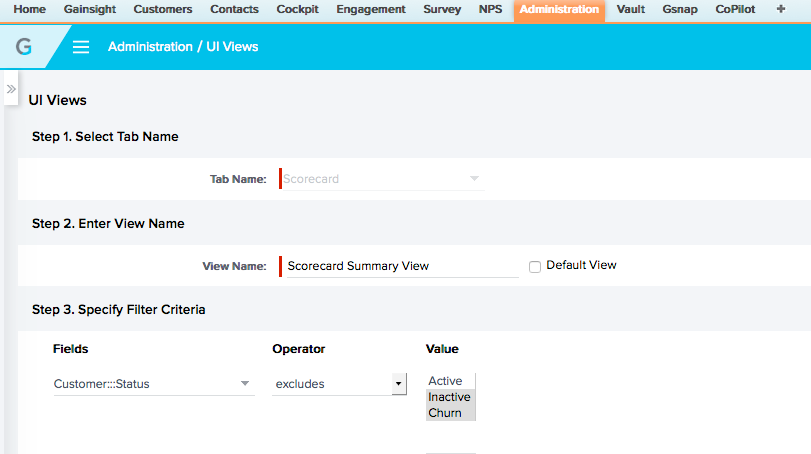
Task: Click into the View Name input field
Action: [x=402, y=266]
